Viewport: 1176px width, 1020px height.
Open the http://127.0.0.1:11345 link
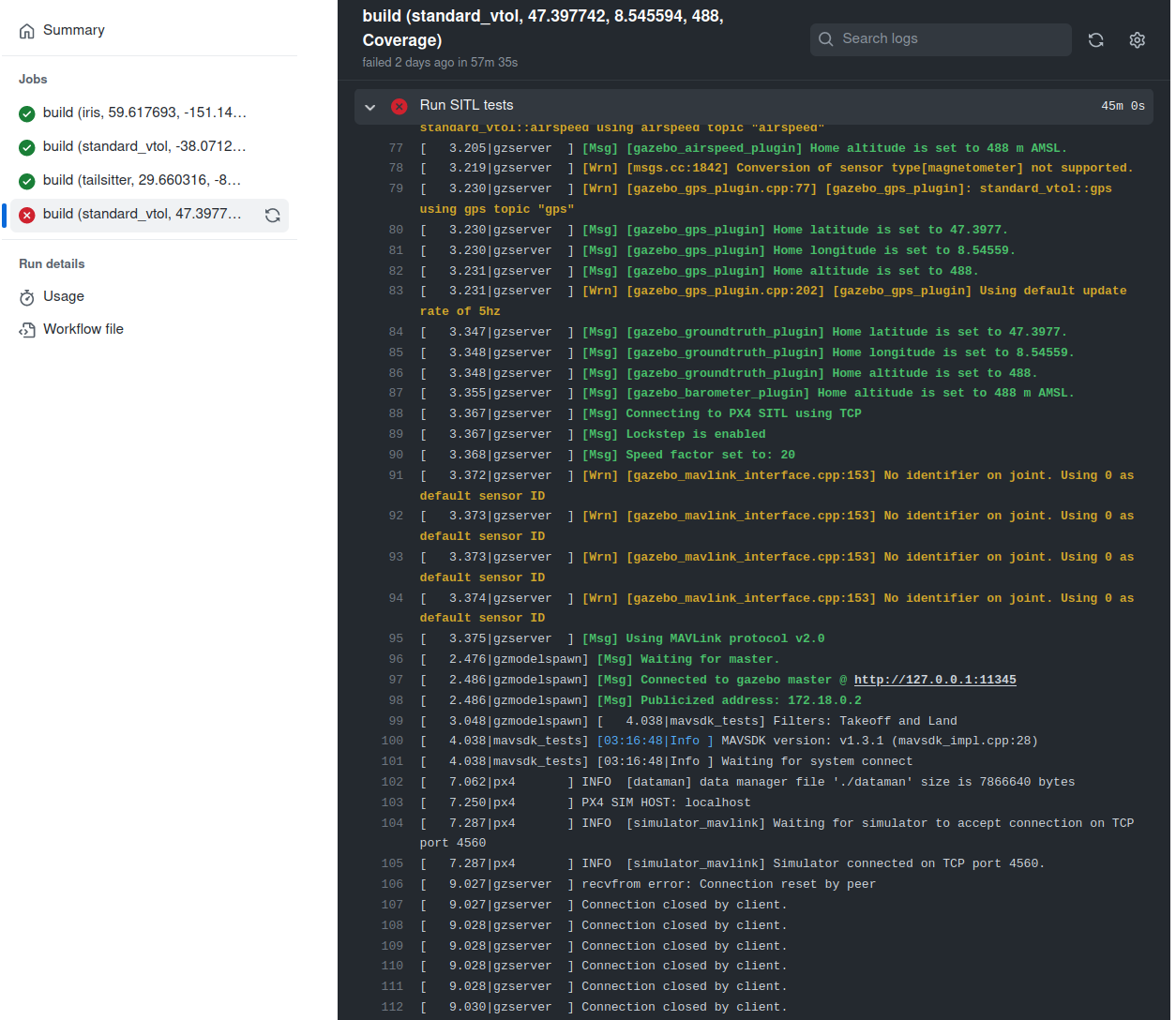pos(935,680)
